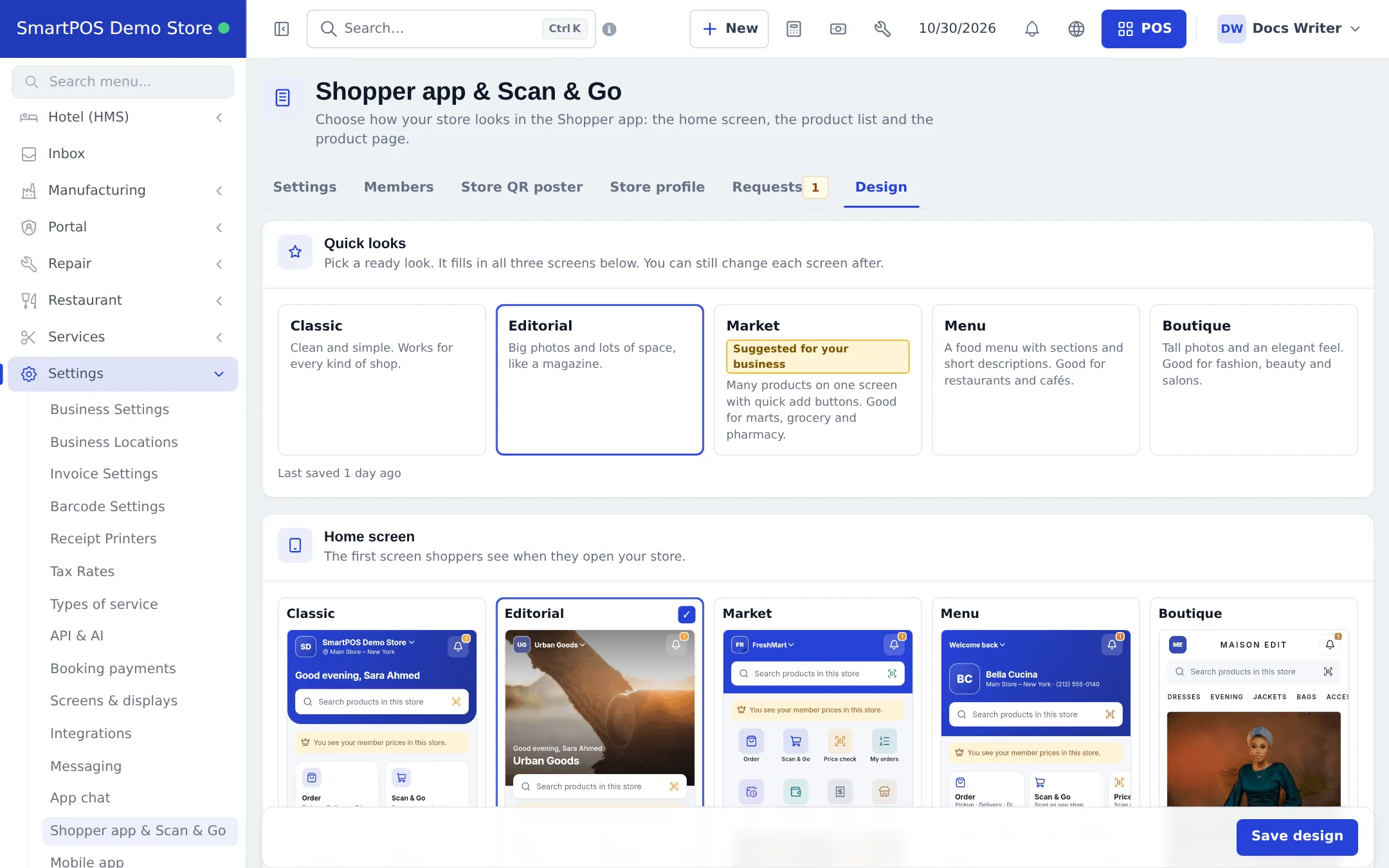
Task: Click the Search menu field
Action: click(123, 82)
